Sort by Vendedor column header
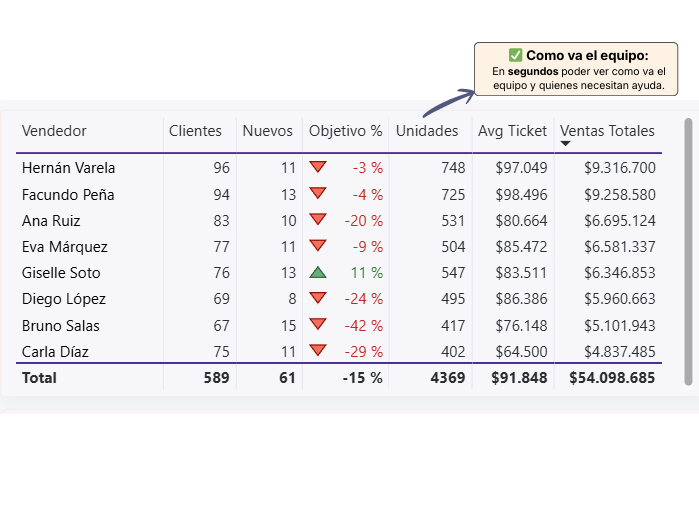Screen dimensions: 699x514 click(54, 131)
